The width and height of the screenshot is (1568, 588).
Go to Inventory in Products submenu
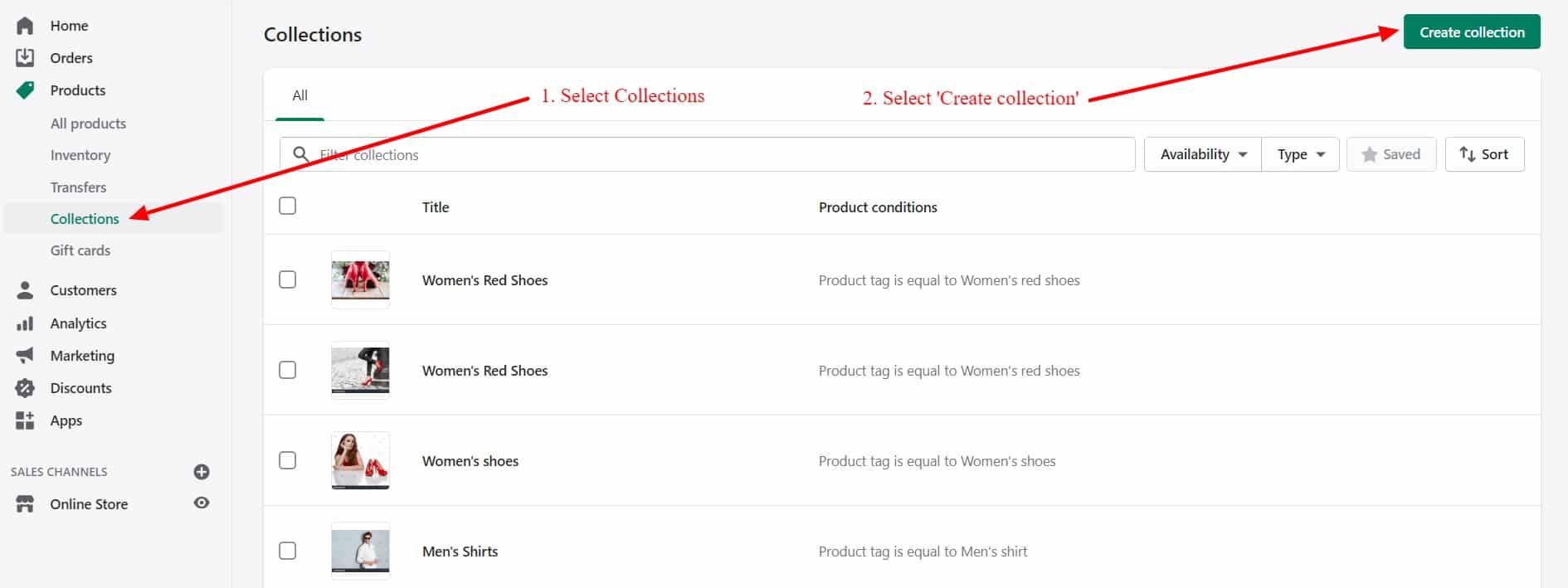point(80,155)
